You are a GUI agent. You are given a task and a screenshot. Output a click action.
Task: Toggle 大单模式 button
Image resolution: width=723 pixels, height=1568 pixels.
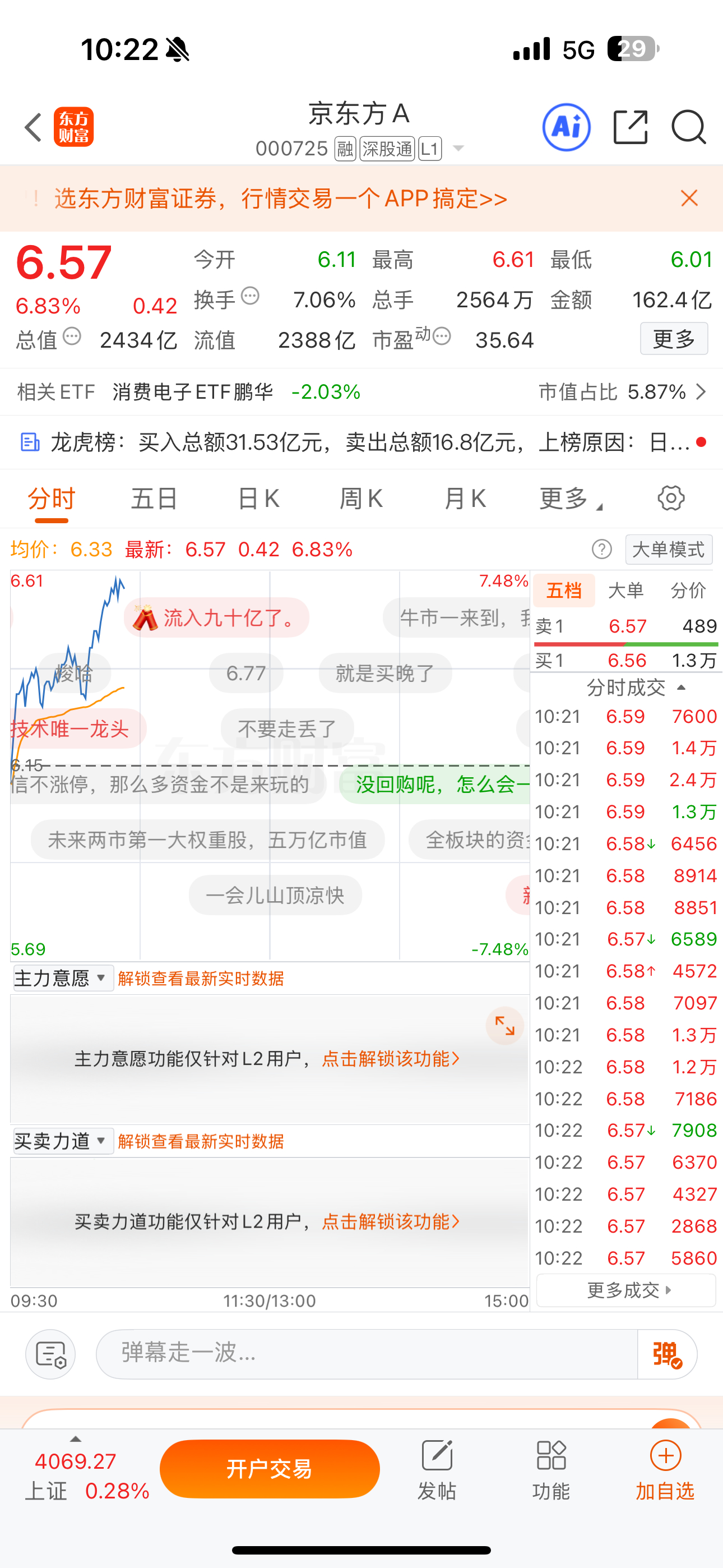point(668,550)
